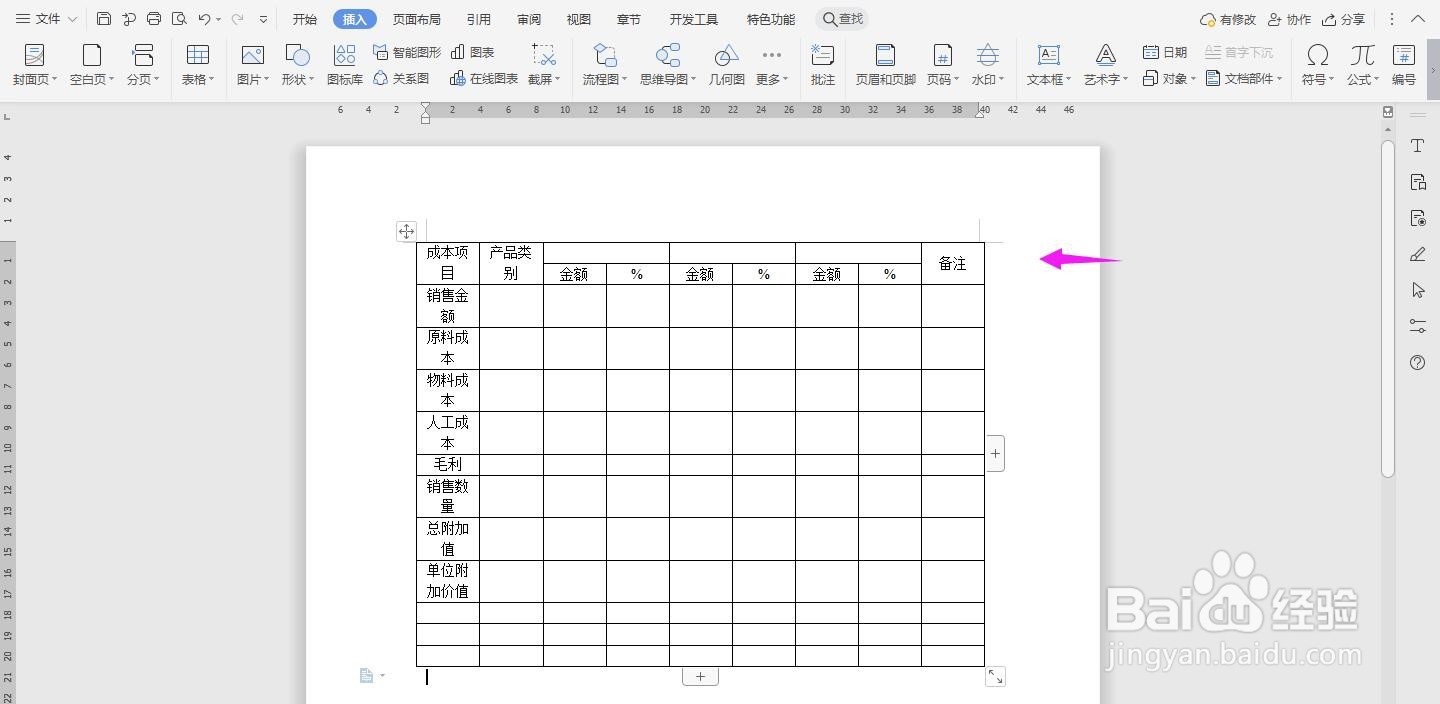The width and height of the screenshot is (1440, 704).
Task: Insert a 图表 chart
Action: click(473, 52)
